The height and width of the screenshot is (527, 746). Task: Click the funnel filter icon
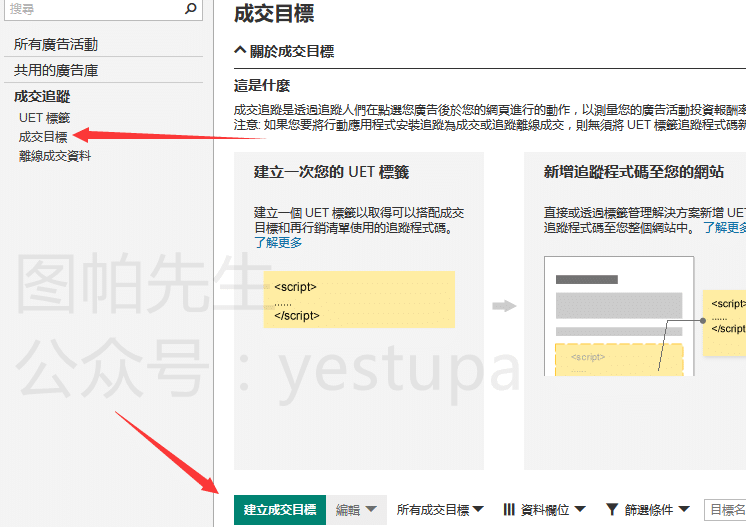click(x=612, y=510)
